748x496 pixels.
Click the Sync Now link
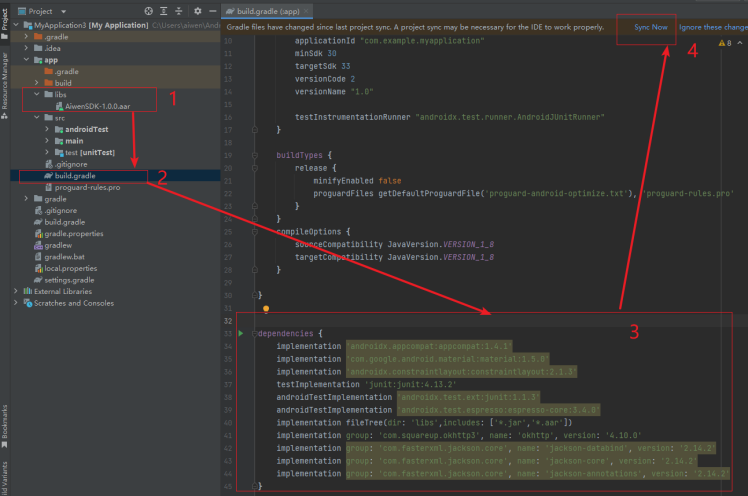651,27
